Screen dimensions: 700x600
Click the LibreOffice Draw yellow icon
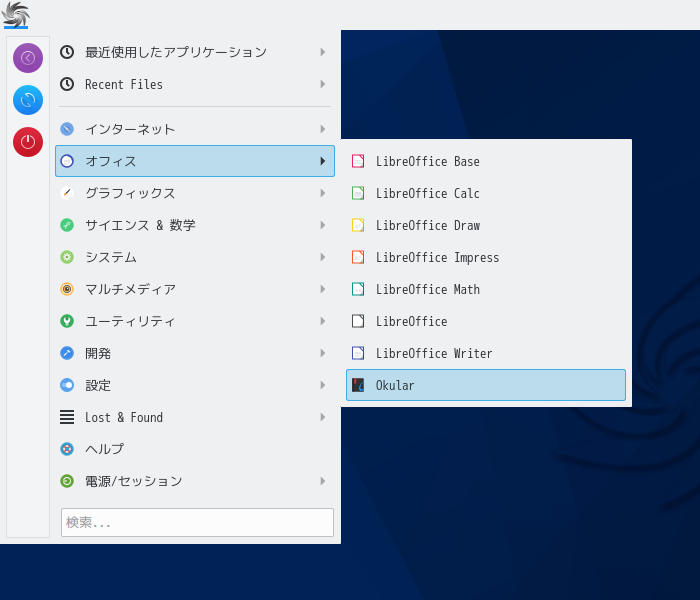tap(358, 225)
